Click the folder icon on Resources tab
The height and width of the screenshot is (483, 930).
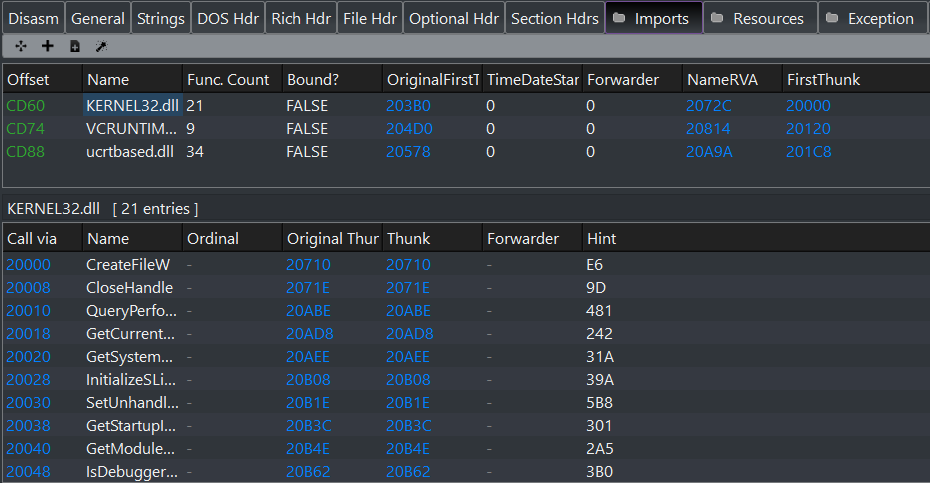coord(716,18)
